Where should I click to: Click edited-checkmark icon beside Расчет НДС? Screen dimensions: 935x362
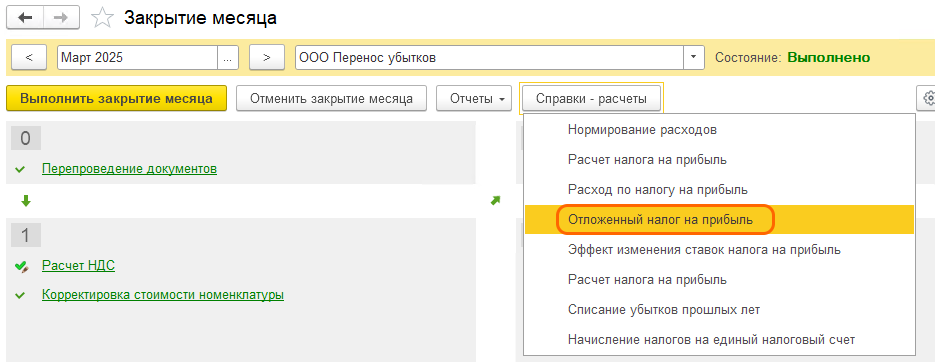pos(22,267)
